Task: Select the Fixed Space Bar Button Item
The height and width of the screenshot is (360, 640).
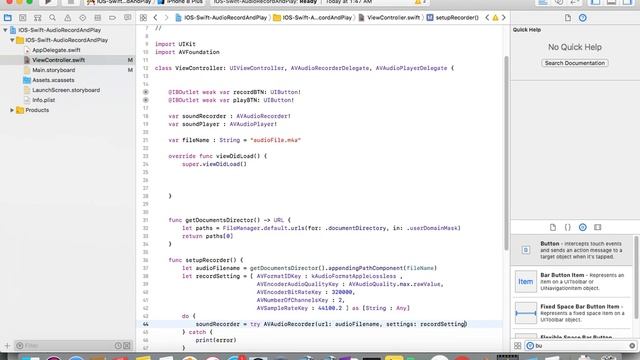Action: [x=571, y=313]
